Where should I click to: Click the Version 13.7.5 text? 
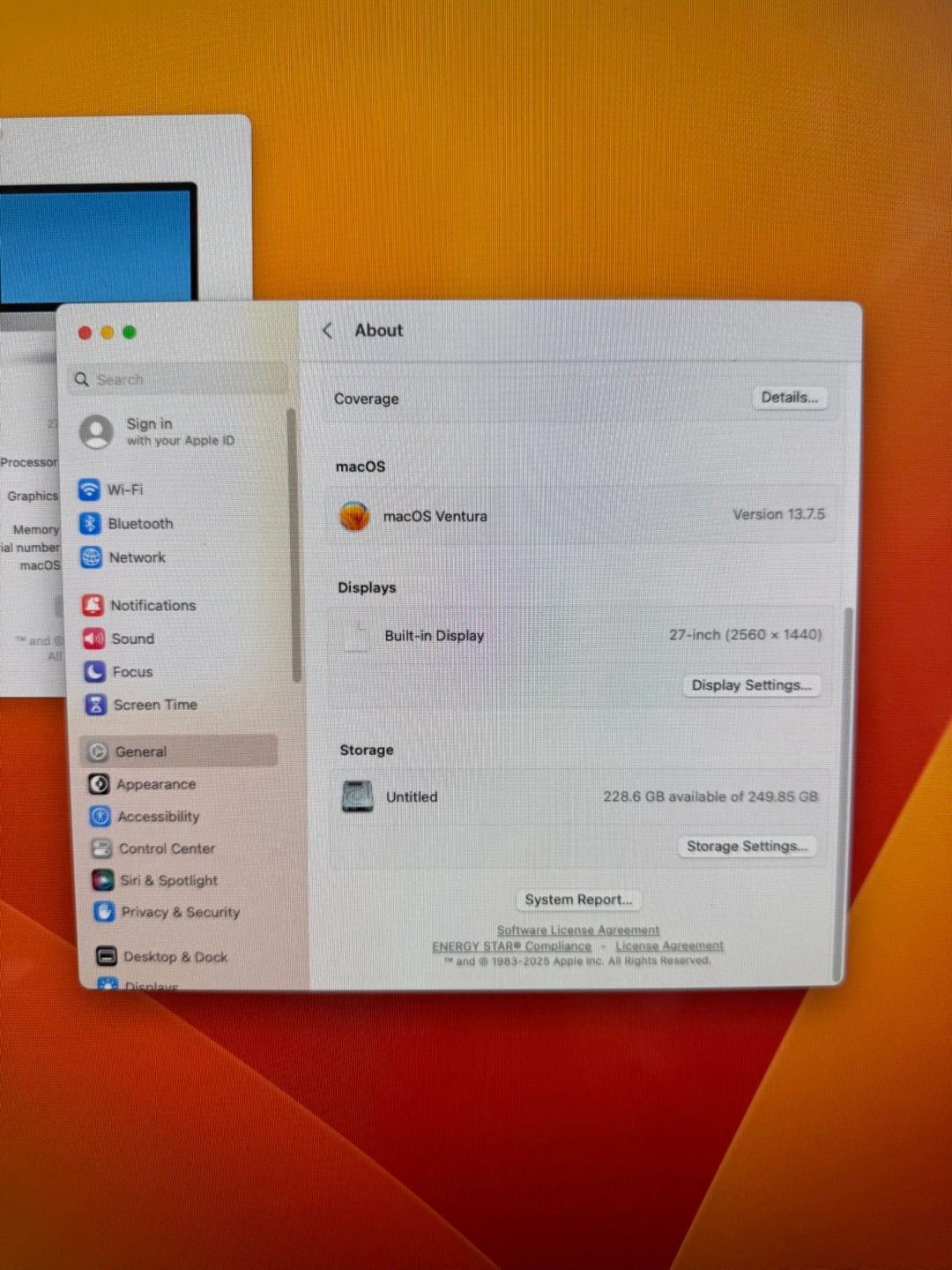tap(779, 514)
